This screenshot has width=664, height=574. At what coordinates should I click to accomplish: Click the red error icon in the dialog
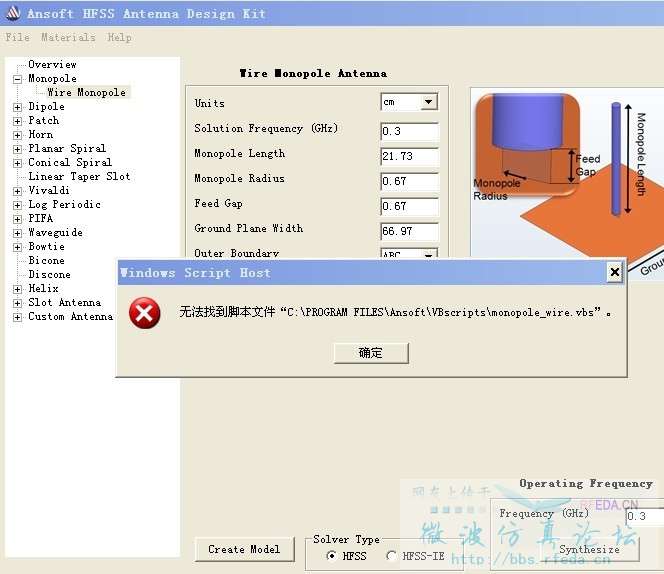(x=144, y=313)
